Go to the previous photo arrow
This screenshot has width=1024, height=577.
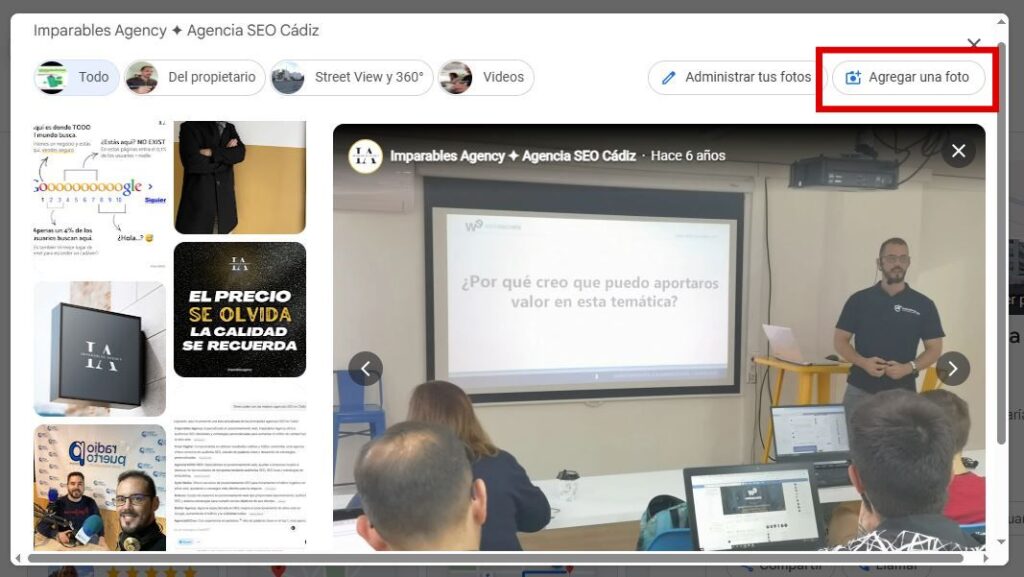(365, 369)
